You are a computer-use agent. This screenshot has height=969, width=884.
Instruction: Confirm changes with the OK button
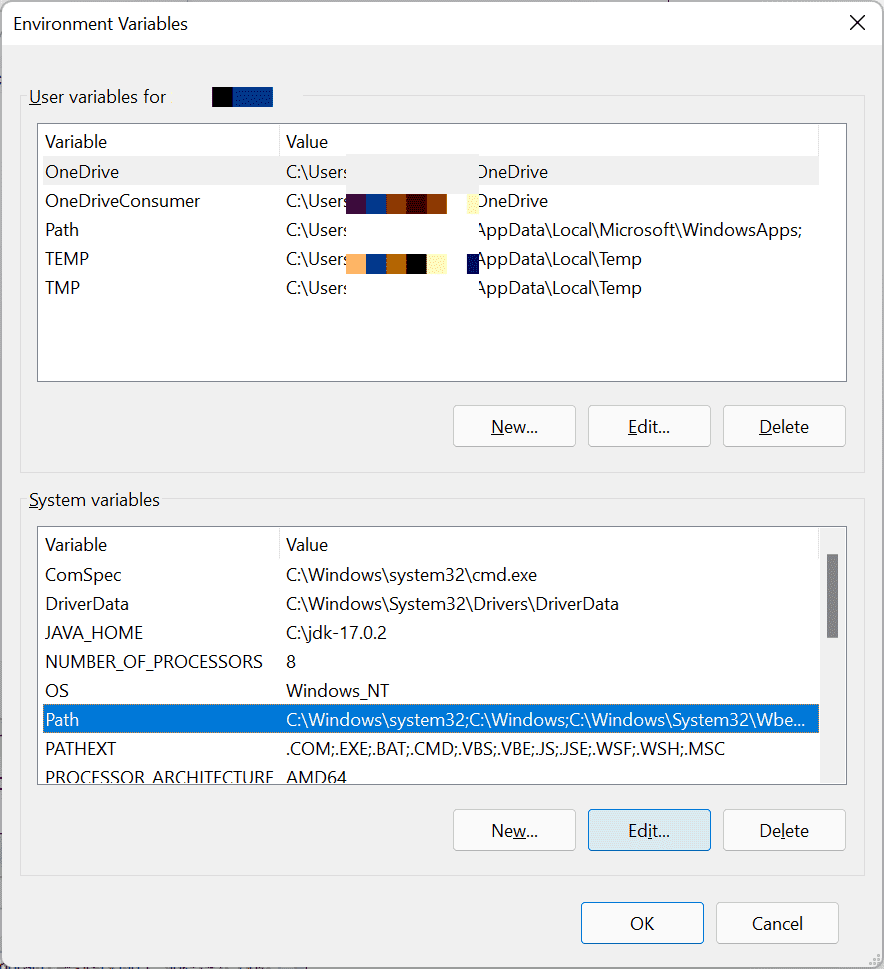click(642, 923)
